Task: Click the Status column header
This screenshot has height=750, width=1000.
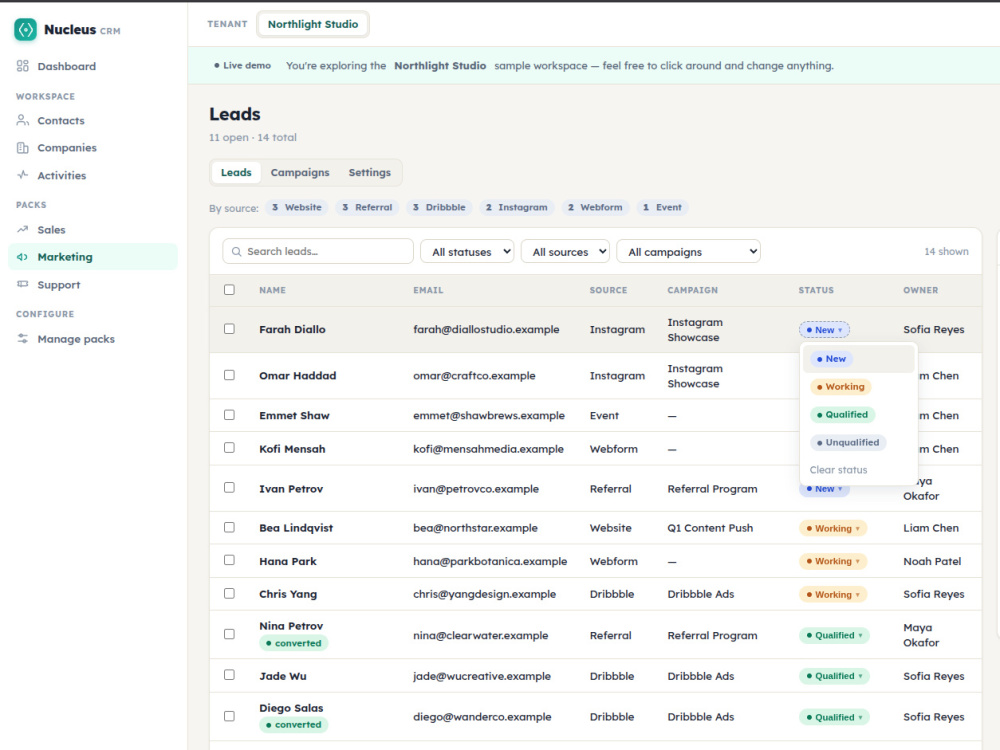Action: tap(816, 290)
